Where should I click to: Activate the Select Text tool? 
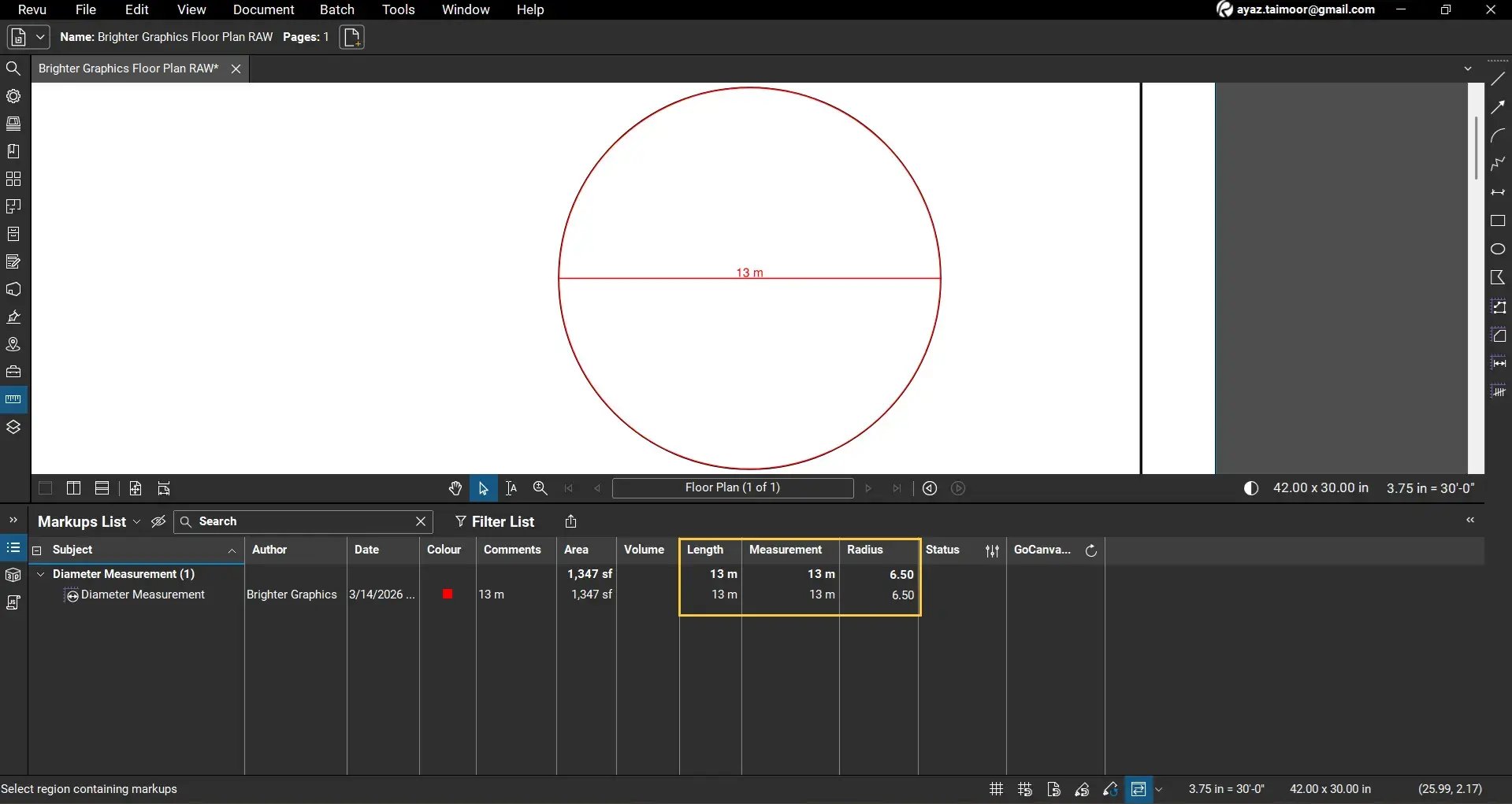512,488
